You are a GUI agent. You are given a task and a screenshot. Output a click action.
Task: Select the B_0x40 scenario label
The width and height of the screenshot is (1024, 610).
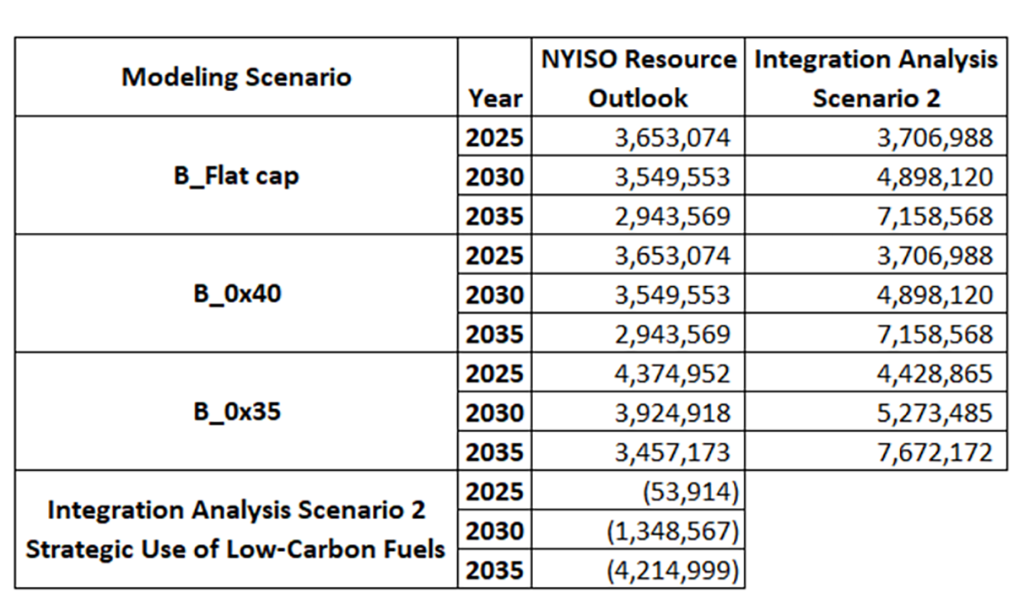click(x=236, y=295)
